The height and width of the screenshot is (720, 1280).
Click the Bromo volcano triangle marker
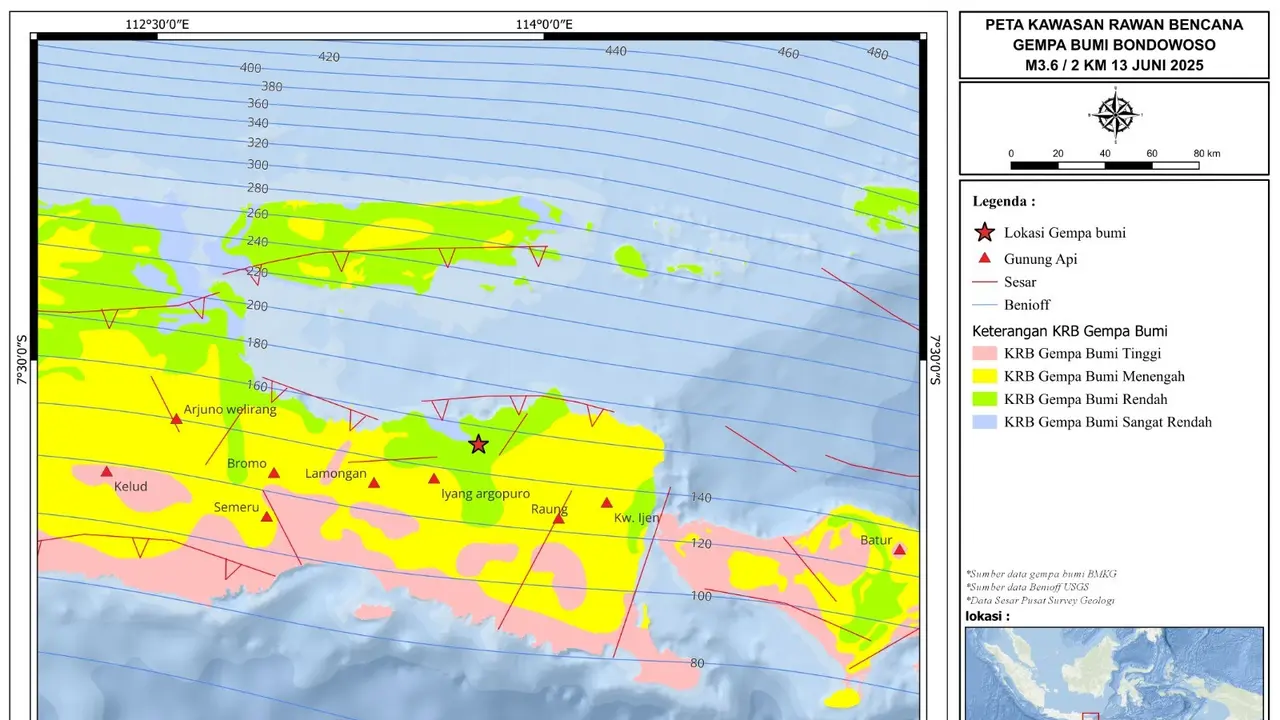click(x=274, y=473)
